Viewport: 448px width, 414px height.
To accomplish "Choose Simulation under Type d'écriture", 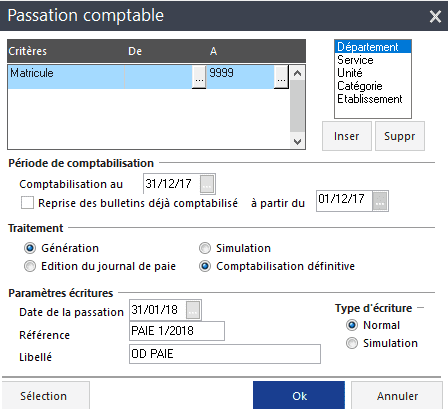I will (x=352, y=343).
